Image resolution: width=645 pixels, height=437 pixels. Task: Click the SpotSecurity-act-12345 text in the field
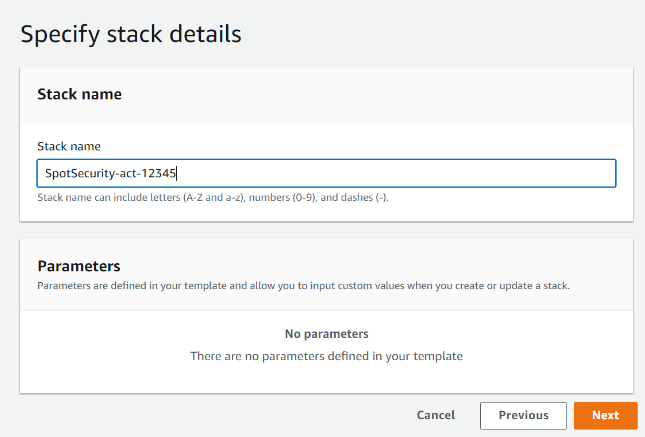[x=110, y=173]
